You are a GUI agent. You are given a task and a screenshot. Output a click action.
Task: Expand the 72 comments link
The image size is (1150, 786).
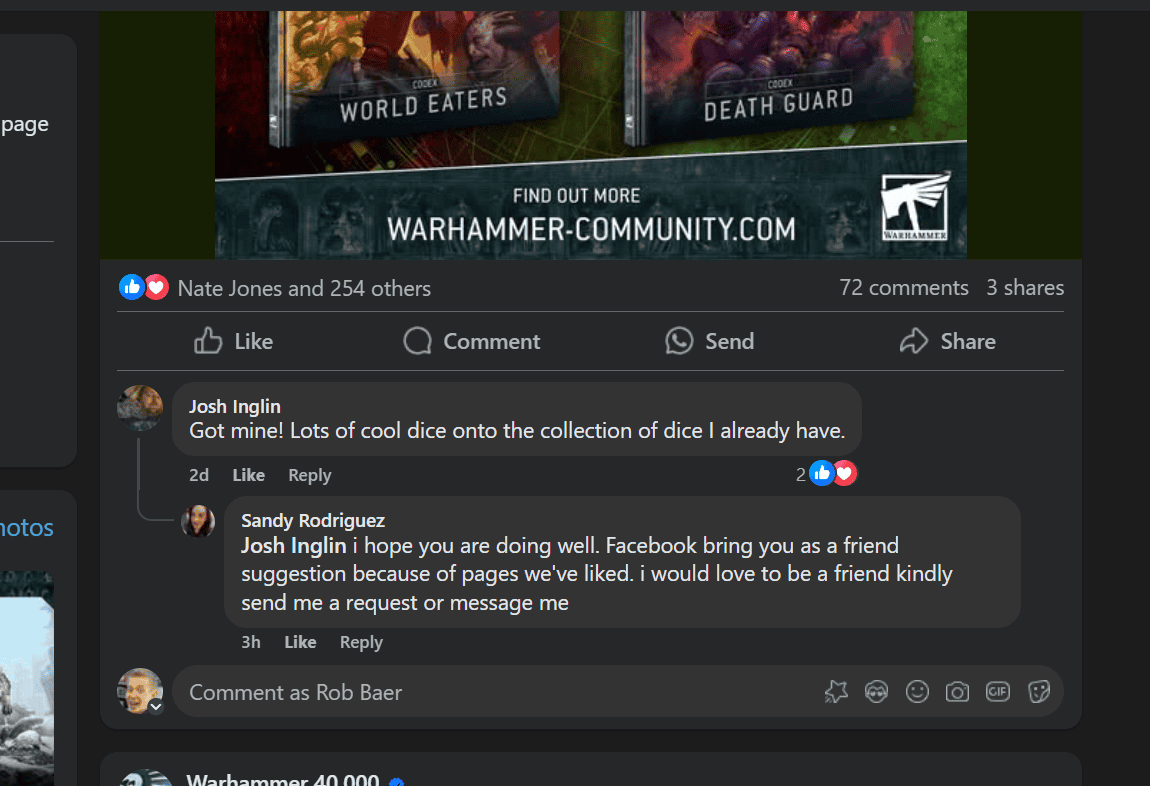pos(904,287)
